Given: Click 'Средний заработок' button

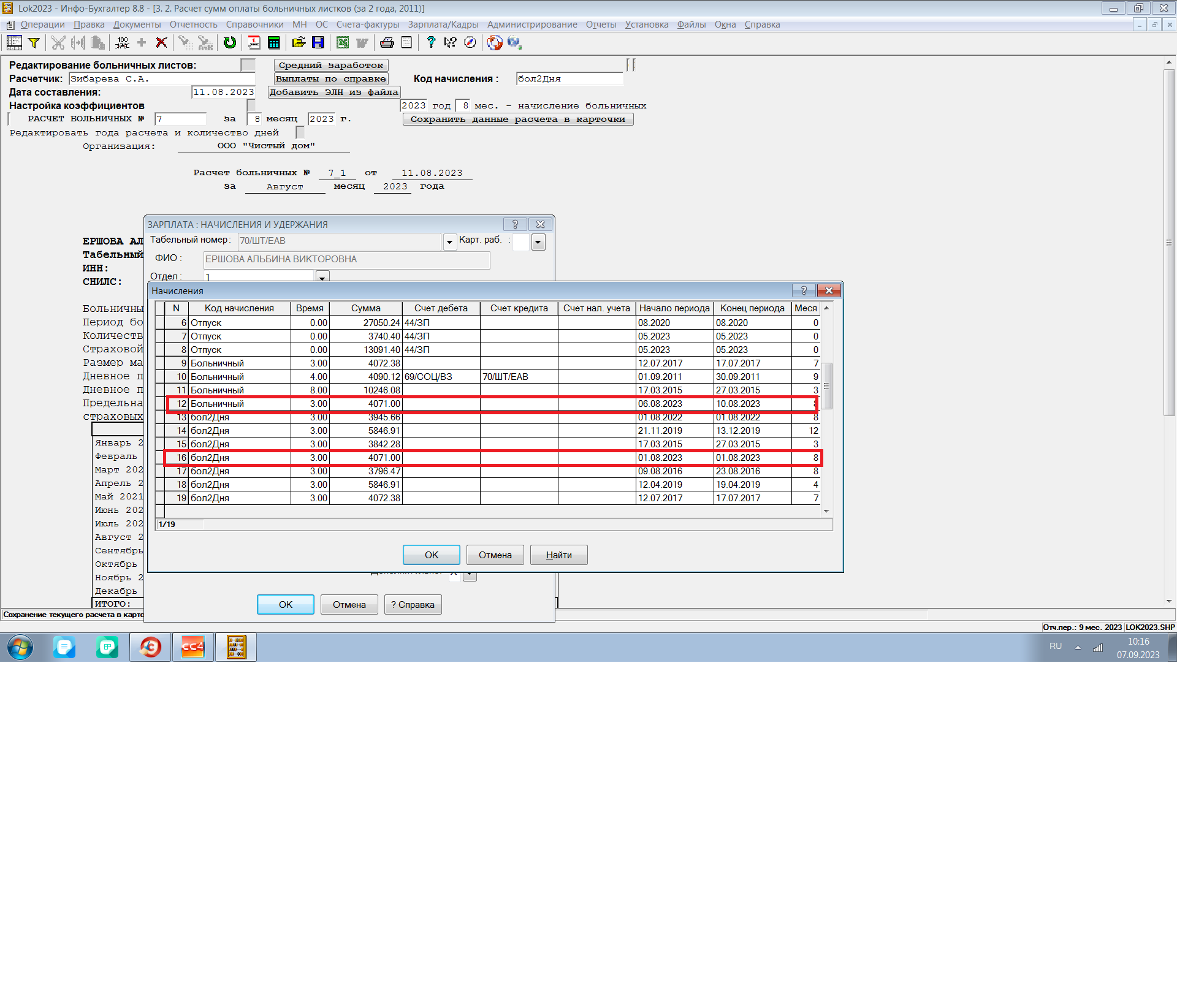Looking at the screenshot, I should (x=331, y=65).
